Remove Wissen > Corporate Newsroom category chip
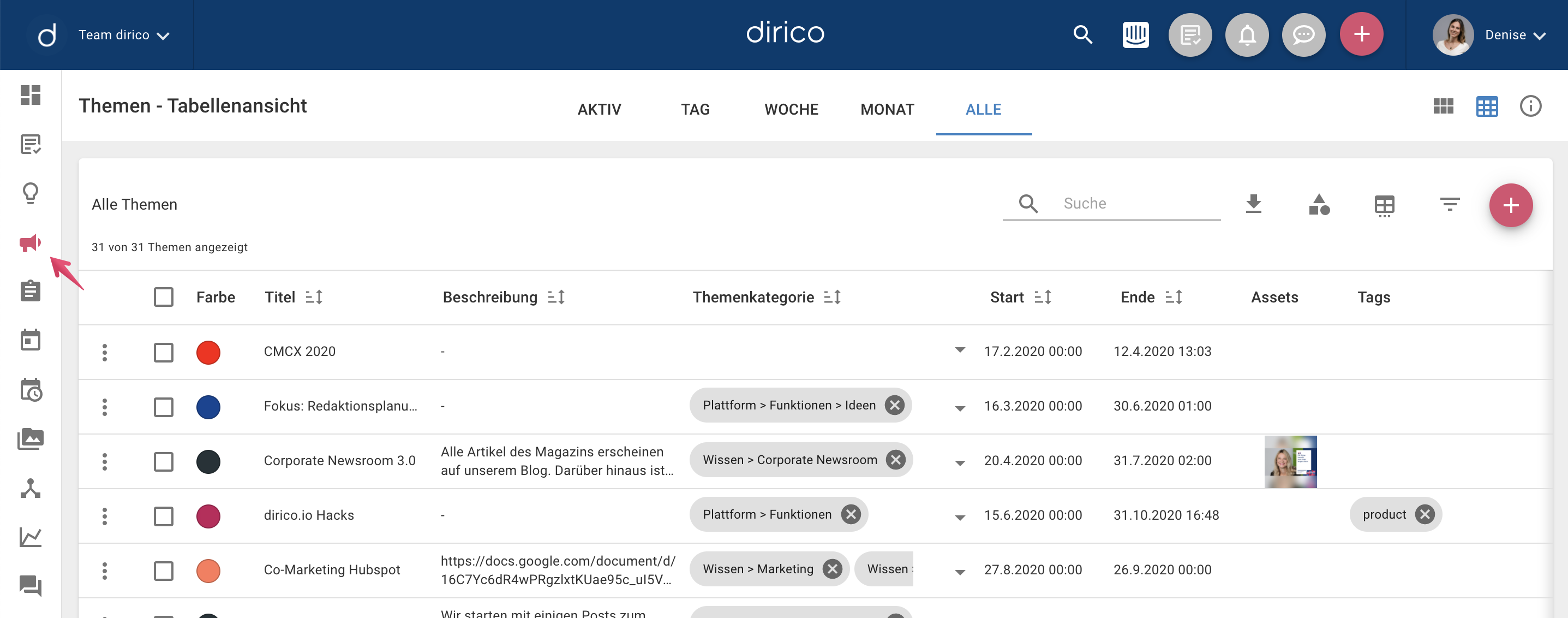 pos(895,460)
